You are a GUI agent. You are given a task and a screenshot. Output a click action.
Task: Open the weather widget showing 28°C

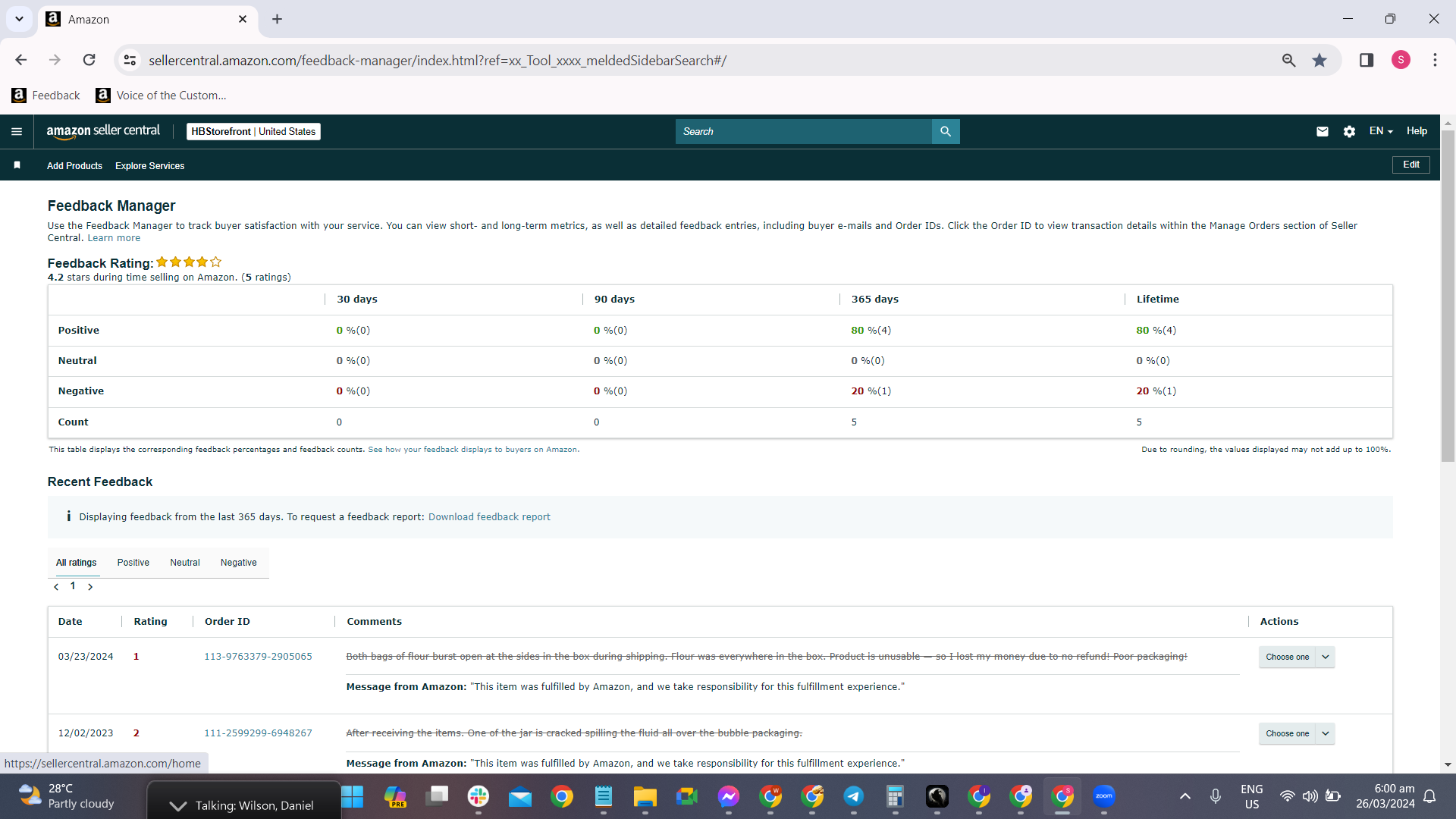67,796
